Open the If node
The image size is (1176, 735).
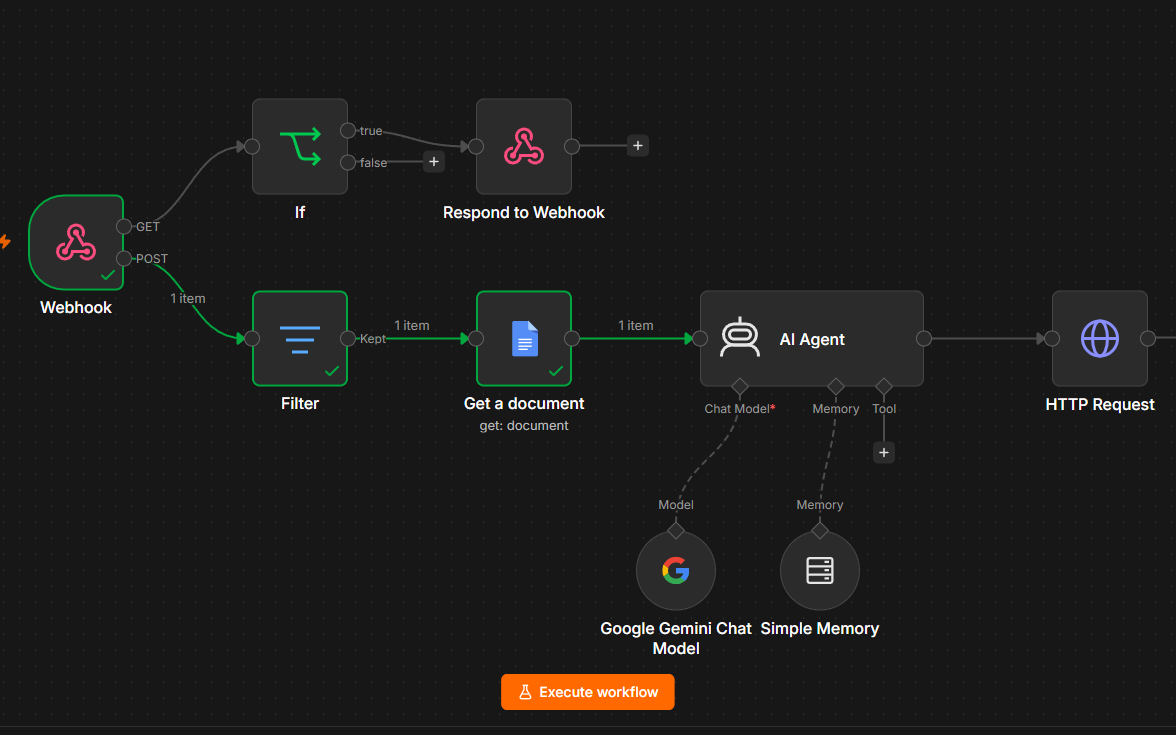[299, 146]
